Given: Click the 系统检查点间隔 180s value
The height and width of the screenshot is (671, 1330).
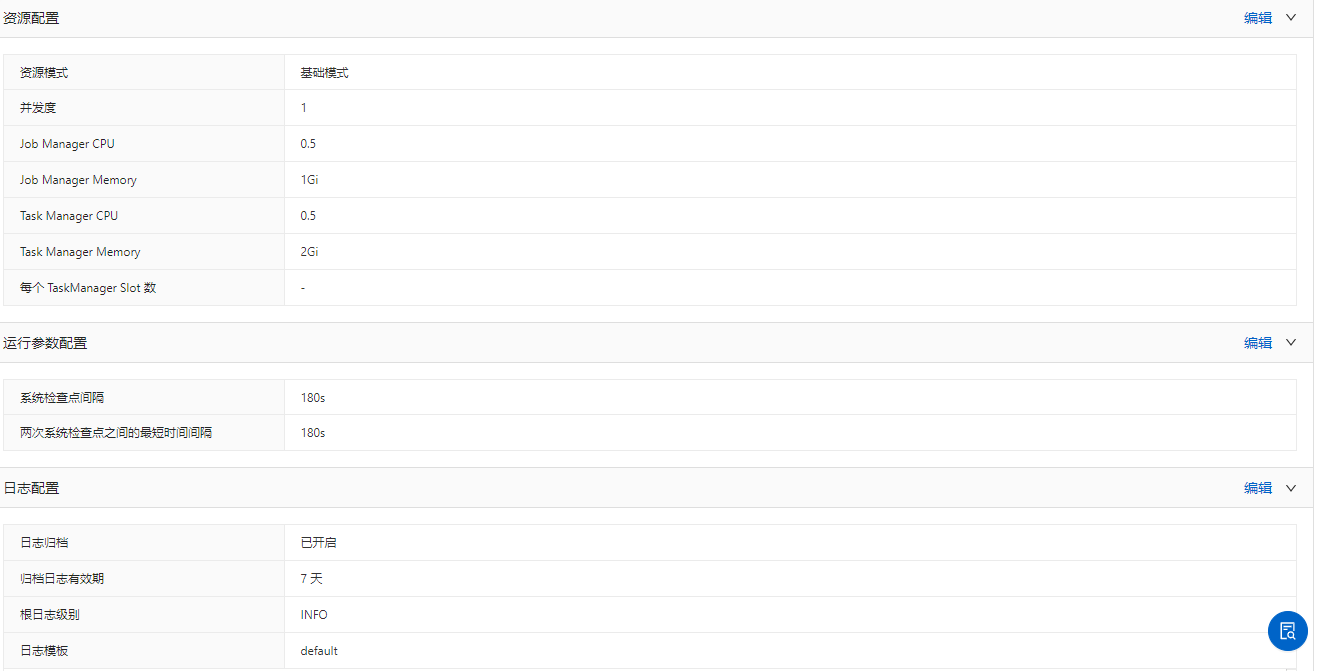Looking at the screenshot, I should 312,398.
